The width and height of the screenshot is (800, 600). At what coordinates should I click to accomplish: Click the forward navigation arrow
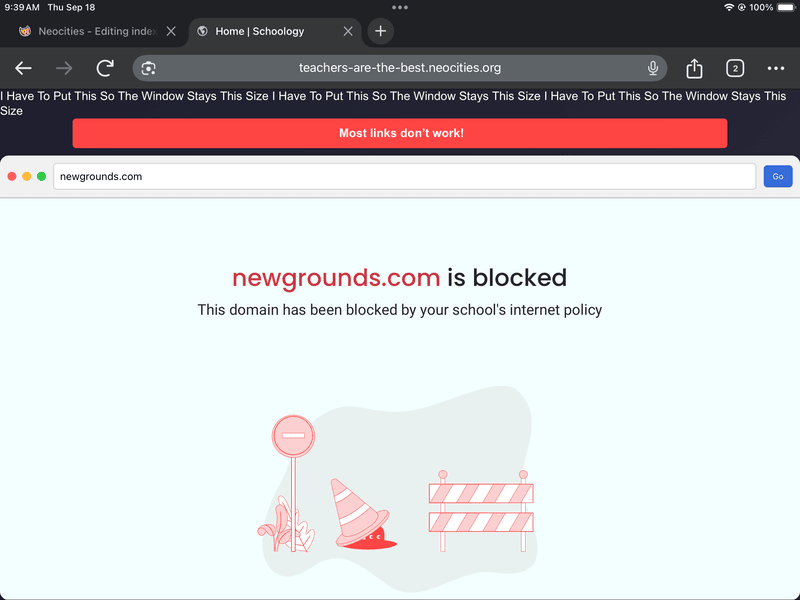(x=64, y=68)
